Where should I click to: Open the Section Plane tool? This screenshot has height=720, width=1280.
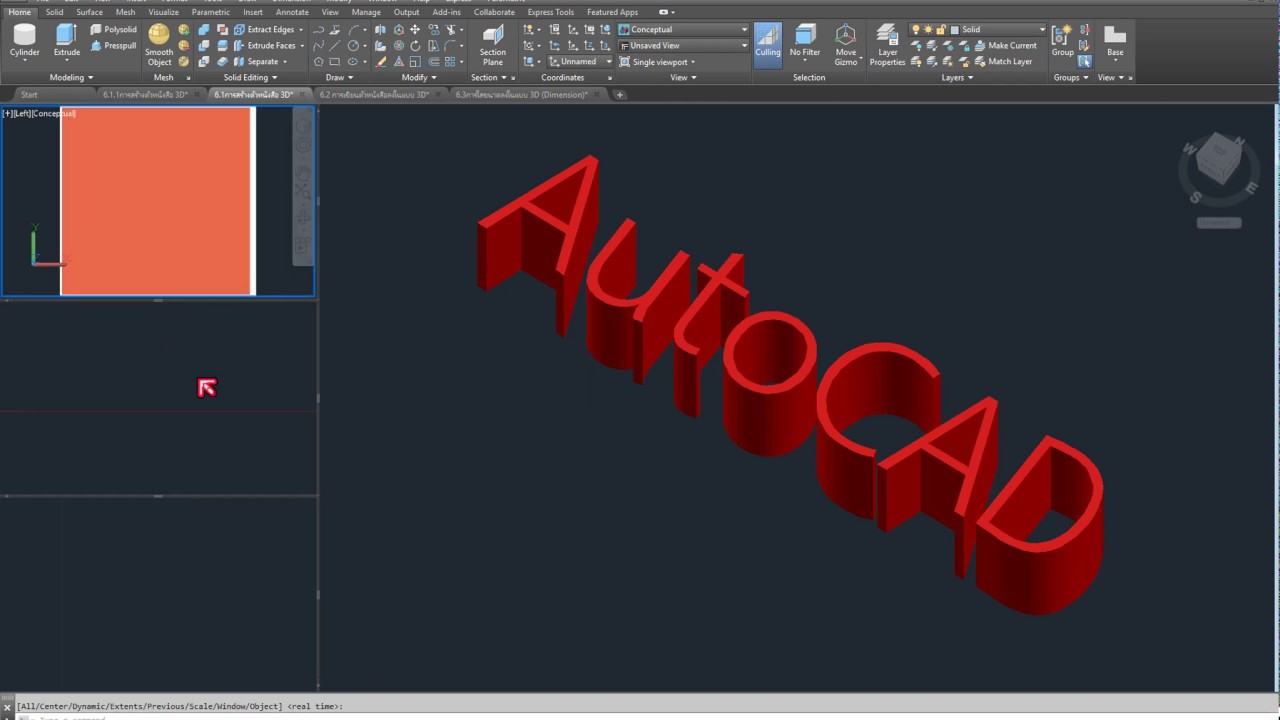point(493,45)
